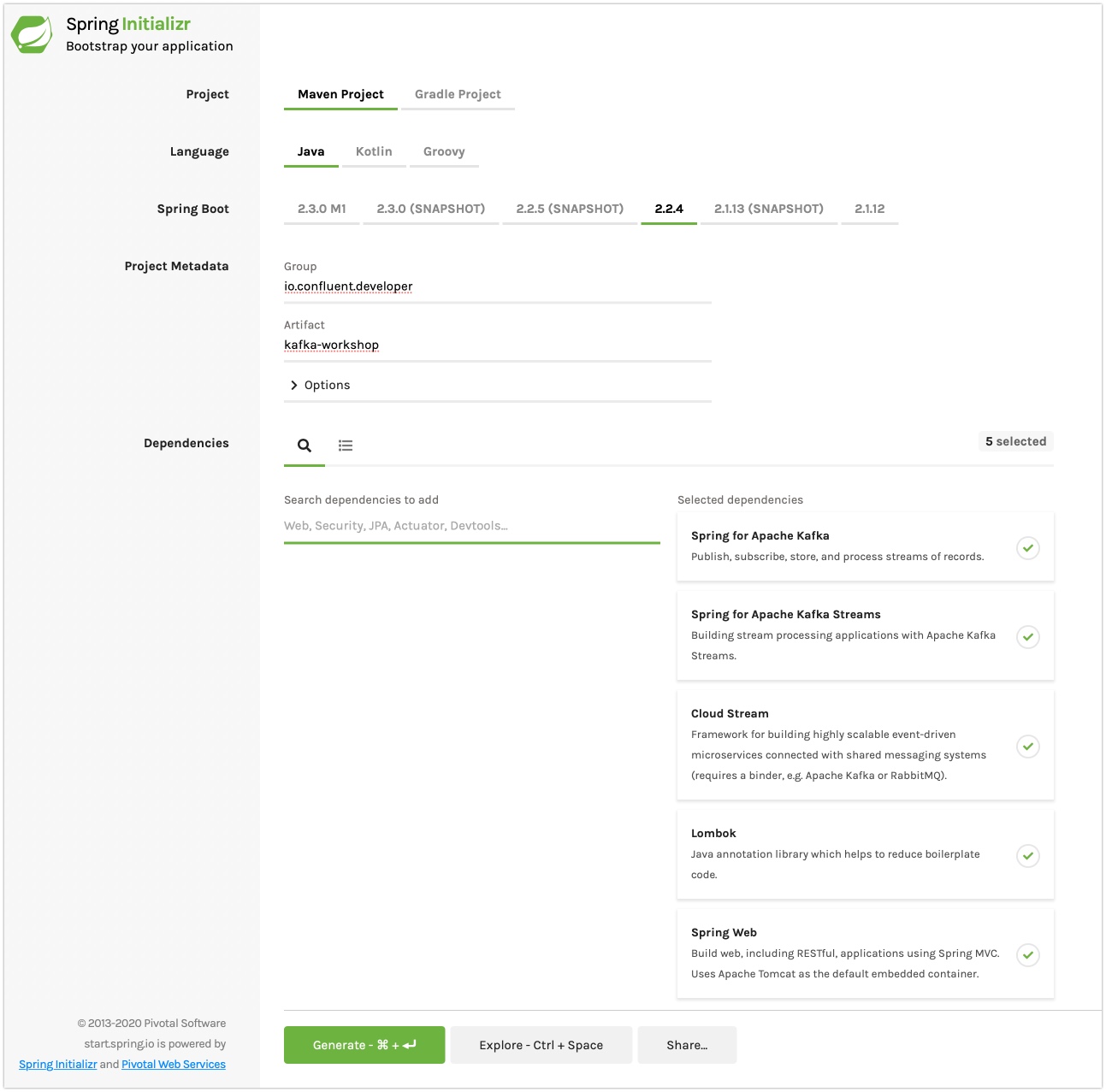The image size is (1106, 1092).
Task: Click the Generate button
Action: [x=364, y=1045]
